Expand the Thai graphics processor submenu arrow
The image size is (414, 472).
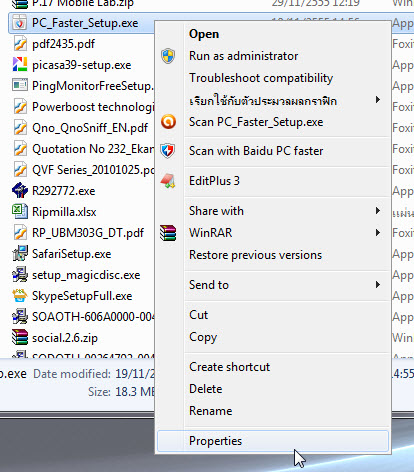click(378, 100)
